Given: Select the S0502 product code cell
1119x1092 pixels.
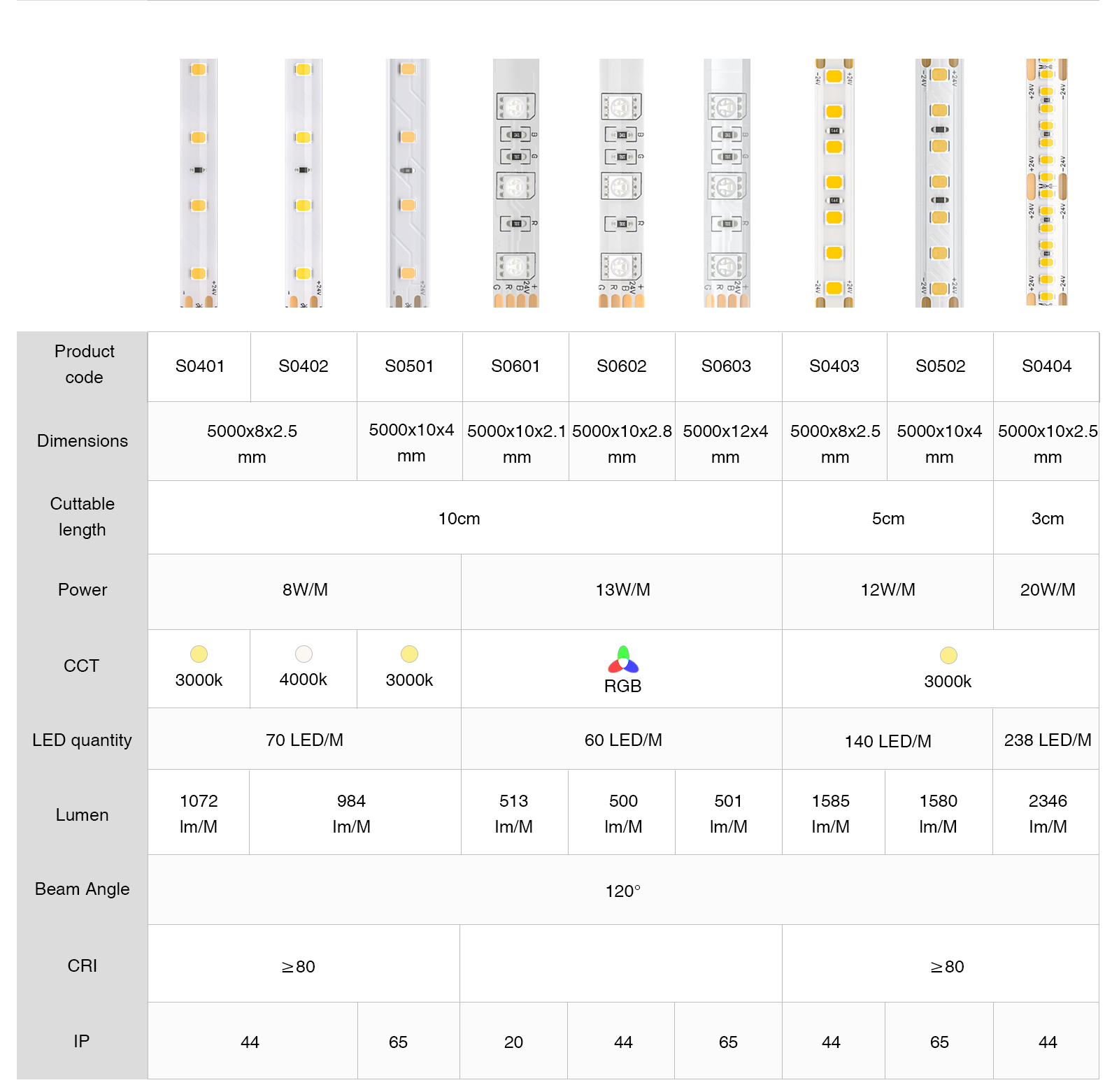Looking at the screenshot, I should point(940,366).
